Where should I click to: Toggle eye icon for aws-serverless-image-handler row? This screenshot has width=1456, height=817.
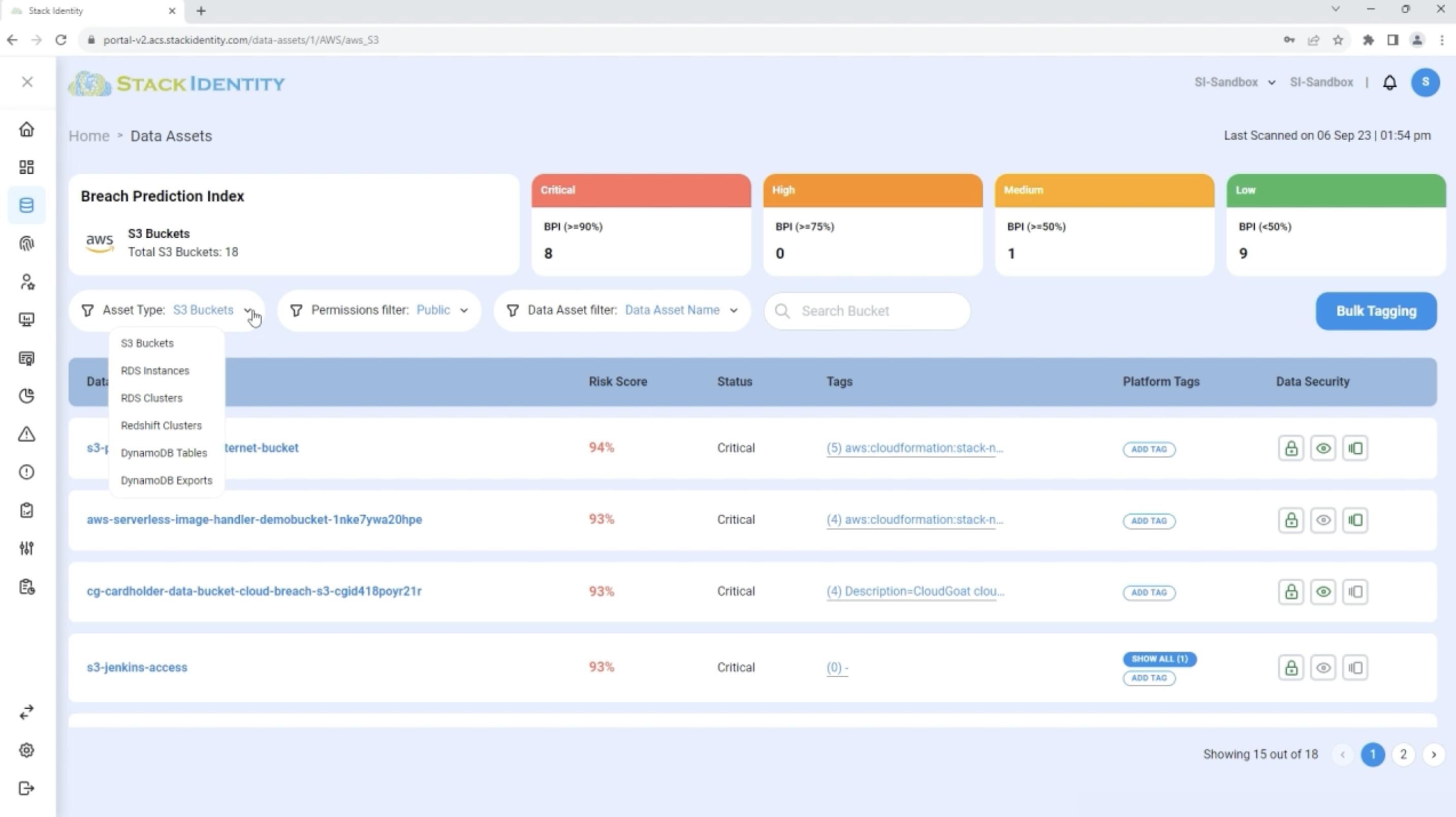tap(1323, 520)
